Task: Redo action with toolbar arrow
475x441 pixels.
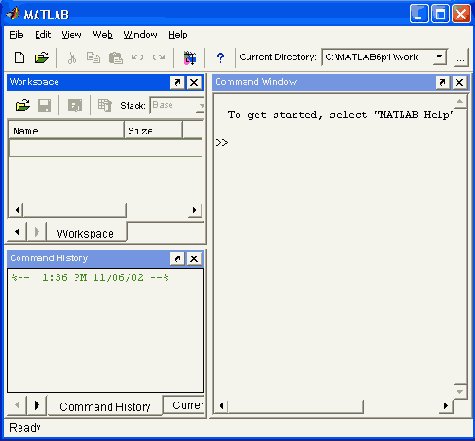Action: point(159,57)
